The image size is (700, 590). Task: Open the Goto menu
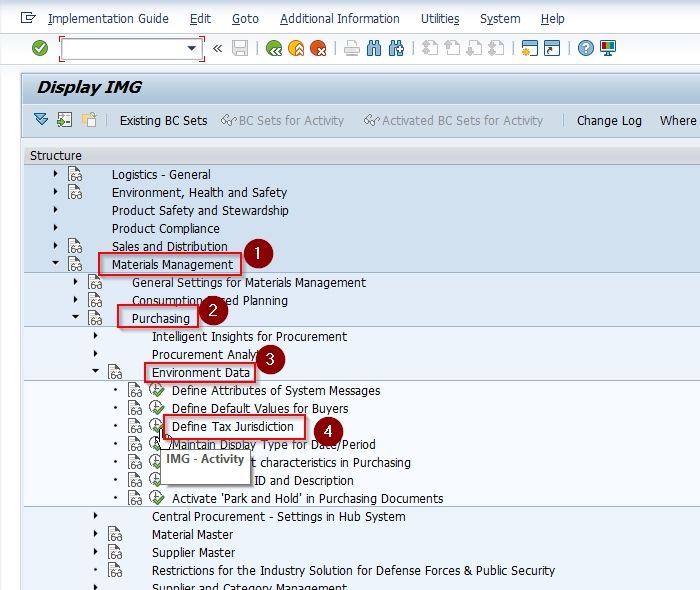pyautogui.click(x=245, y=19)
